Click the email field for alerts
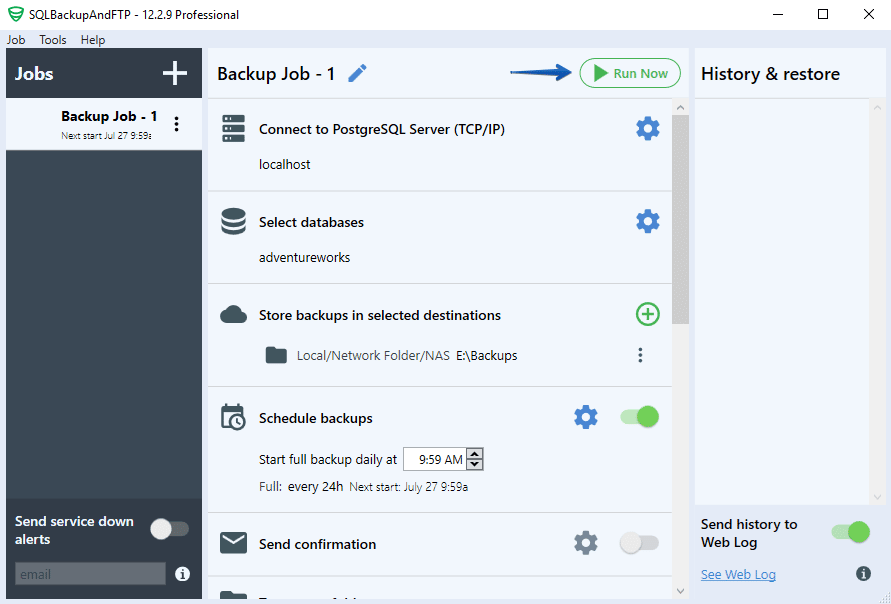Viewport: 891px width, 604px height. coord(90,574)
